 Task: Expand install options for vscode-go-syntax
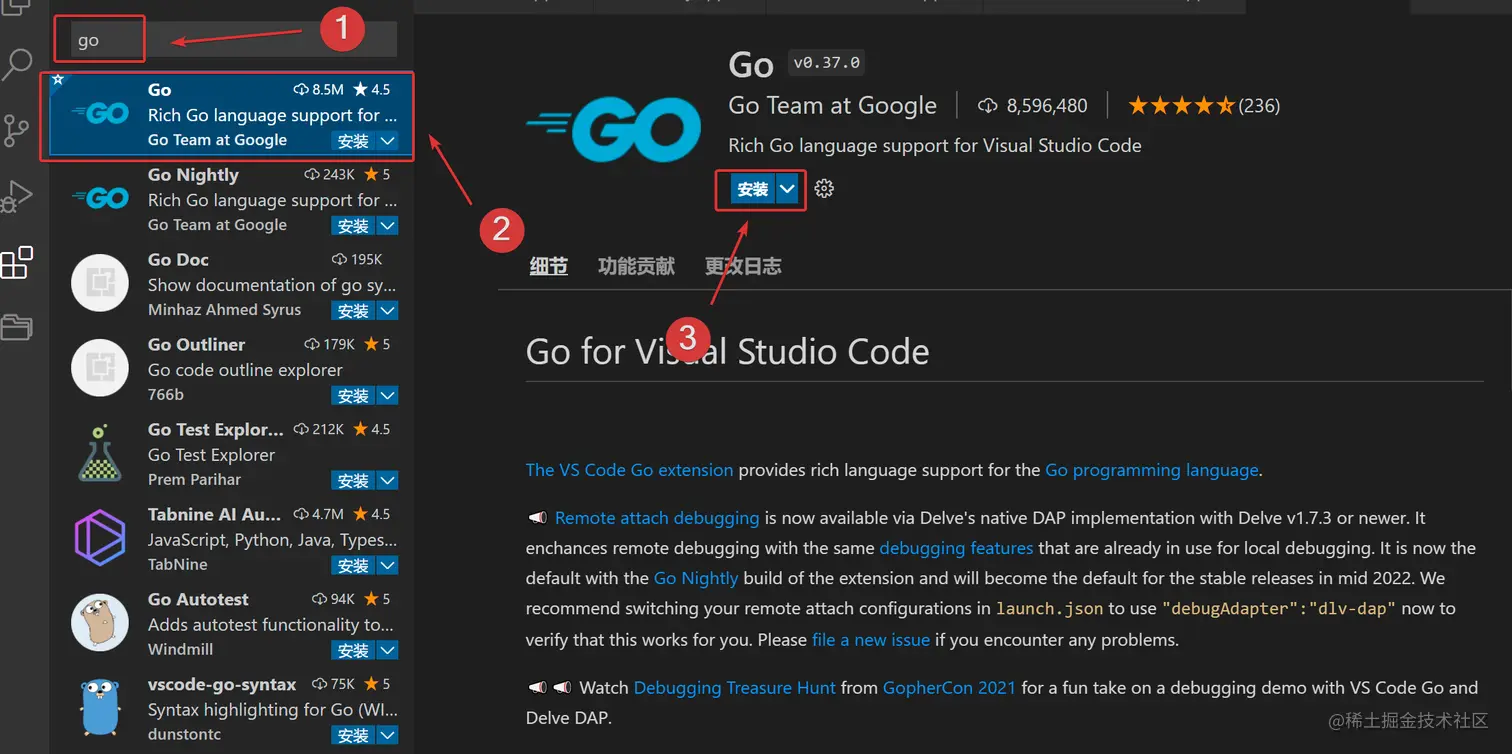tap(387, 735)
